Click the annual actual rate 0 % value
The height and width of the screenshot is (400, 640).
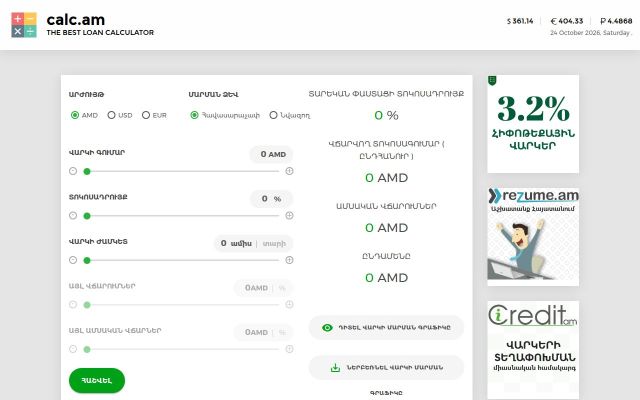pyautogui.click(x=386, y=116)
